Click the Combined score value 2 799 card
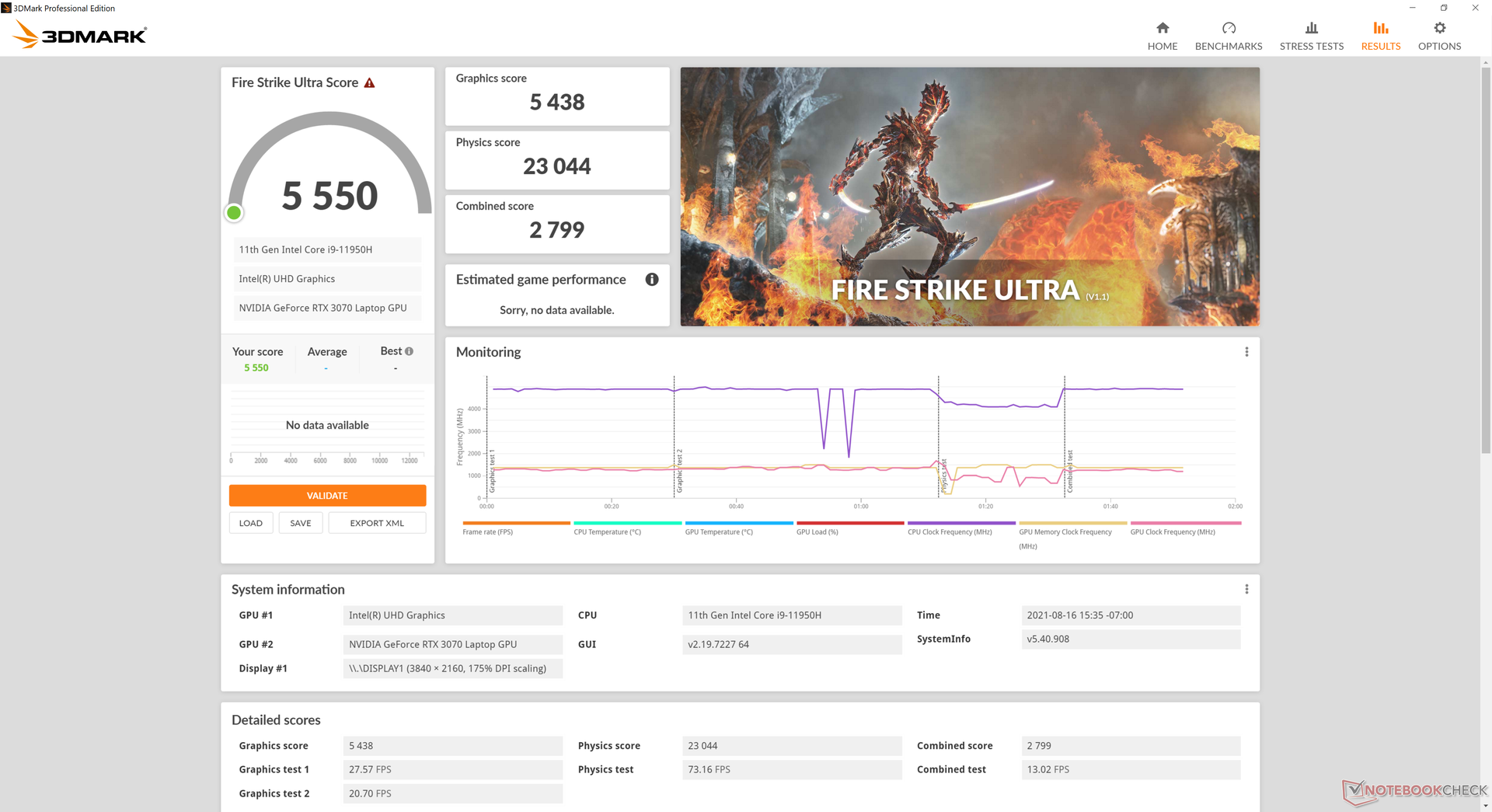1492x812 pixels. [x=557, y=224]
